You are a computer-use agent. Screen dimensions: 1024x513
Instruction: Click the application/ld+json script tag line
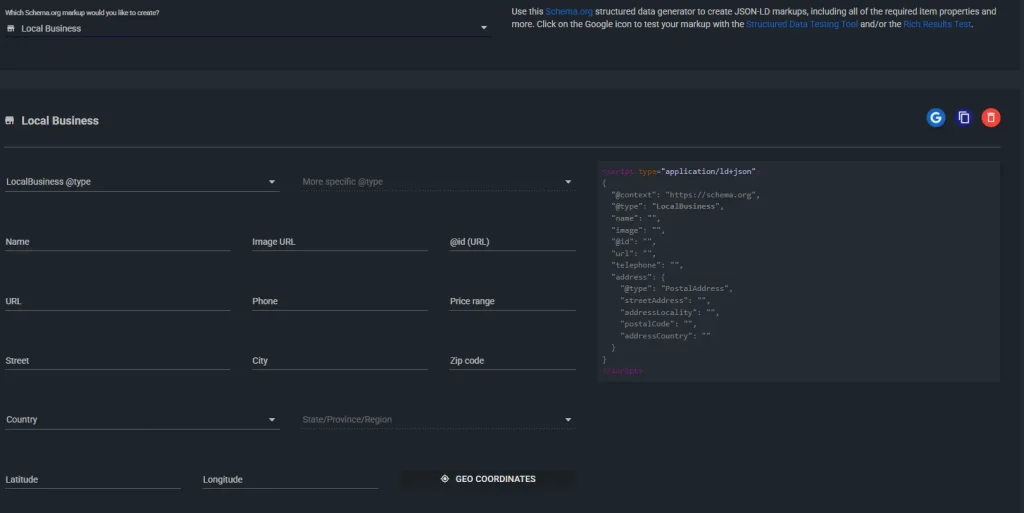[x=681, y=171]
